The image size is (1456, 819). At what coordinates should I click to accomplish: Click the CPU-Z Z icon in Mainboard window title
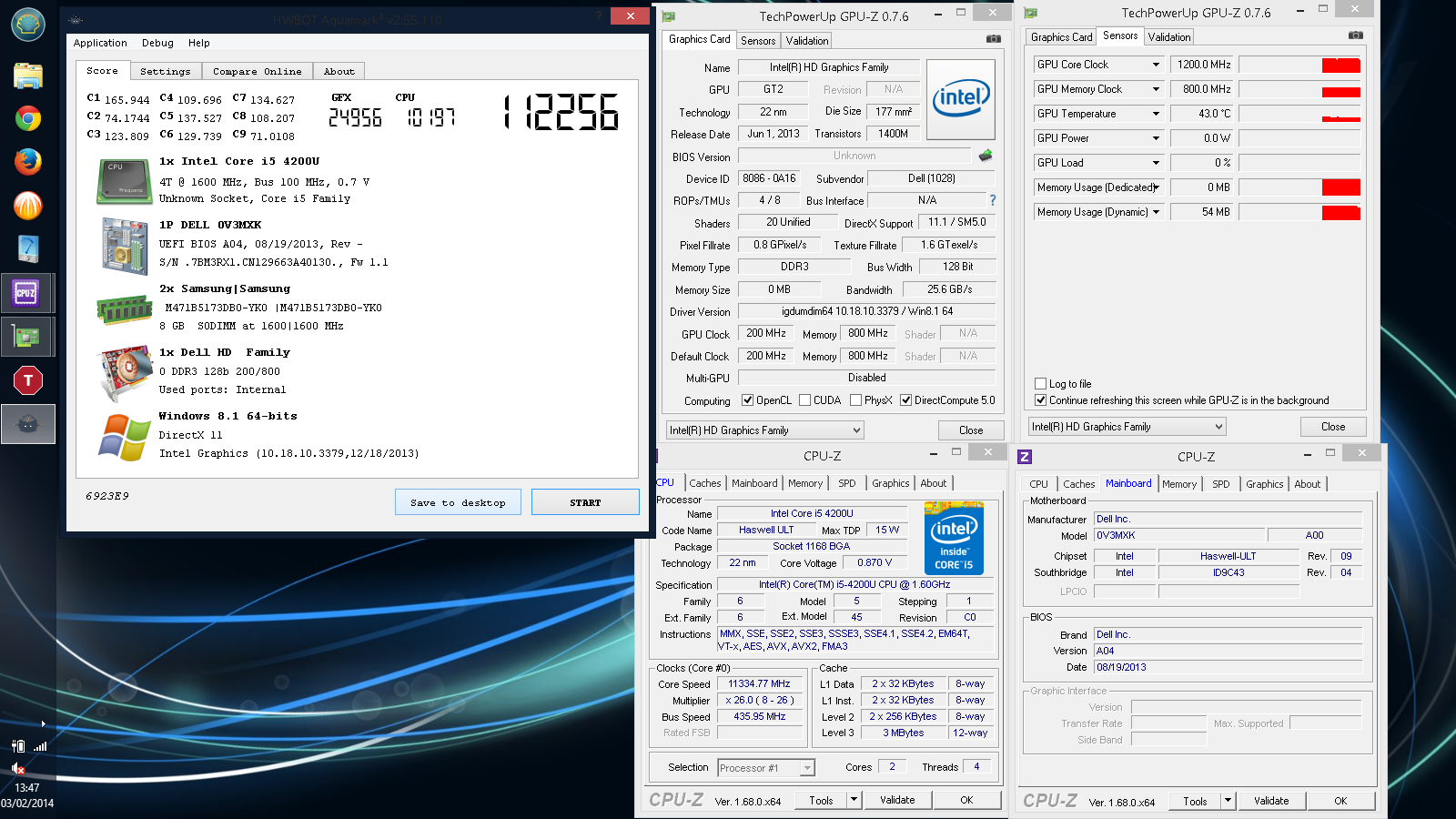click(x=1025, y=457)
